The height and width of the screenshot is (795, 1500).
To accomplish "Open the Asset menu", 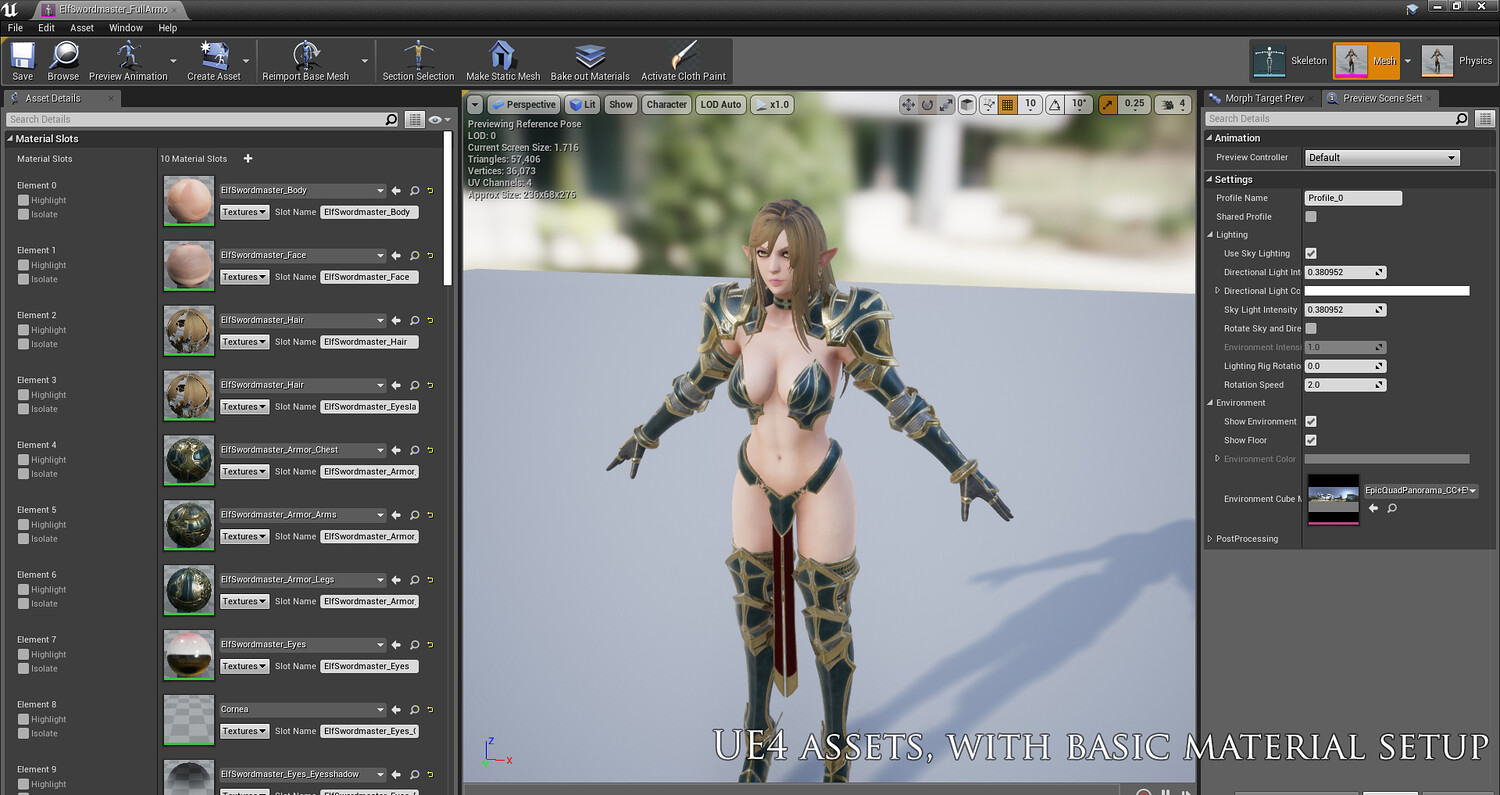I will 82,28.
